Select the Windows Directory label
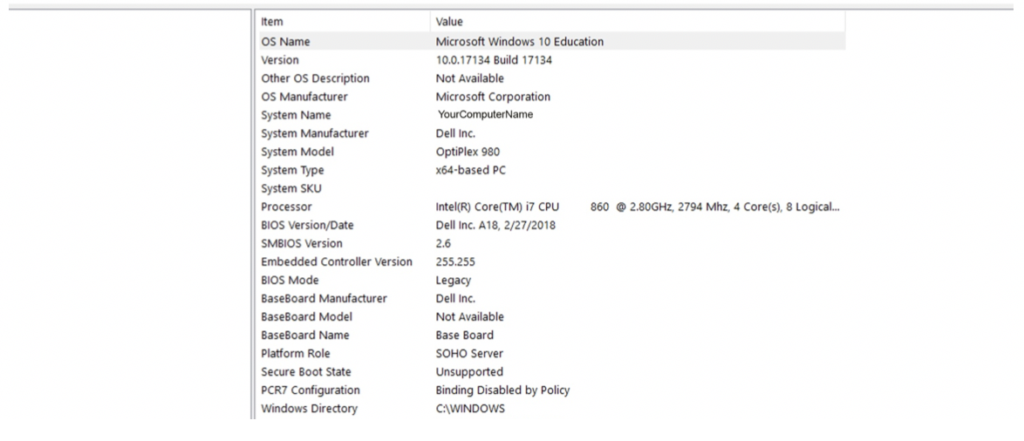Viewport: 1024px width, 441px height. coord(309,408)
